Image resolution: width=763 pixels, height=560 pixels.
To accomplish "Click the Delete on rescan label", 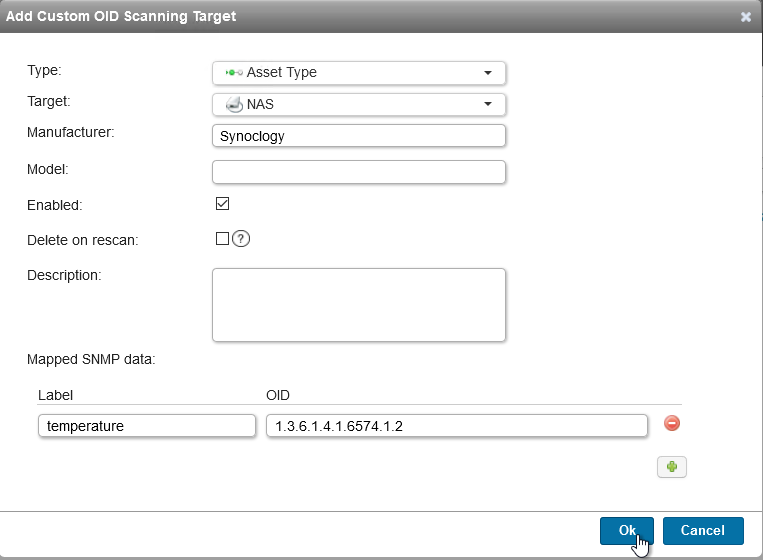I will [82, 240].
